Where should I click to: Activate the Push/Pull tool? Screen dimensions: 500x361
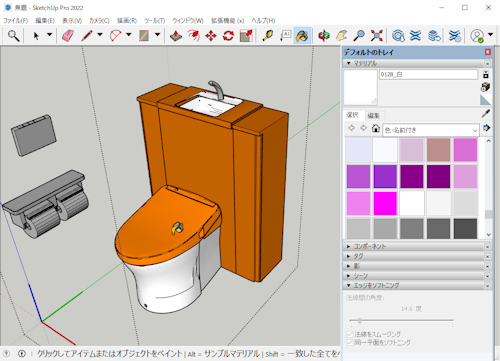point(176,36)
